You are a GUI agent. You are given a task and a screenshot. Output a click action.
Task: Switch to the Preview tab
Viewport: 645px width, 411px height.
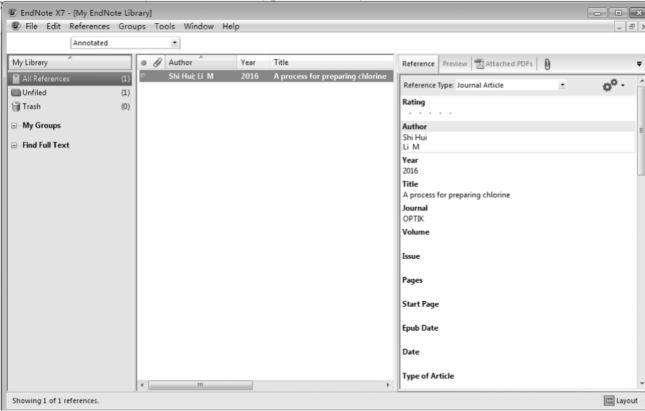tap(455, 64)
